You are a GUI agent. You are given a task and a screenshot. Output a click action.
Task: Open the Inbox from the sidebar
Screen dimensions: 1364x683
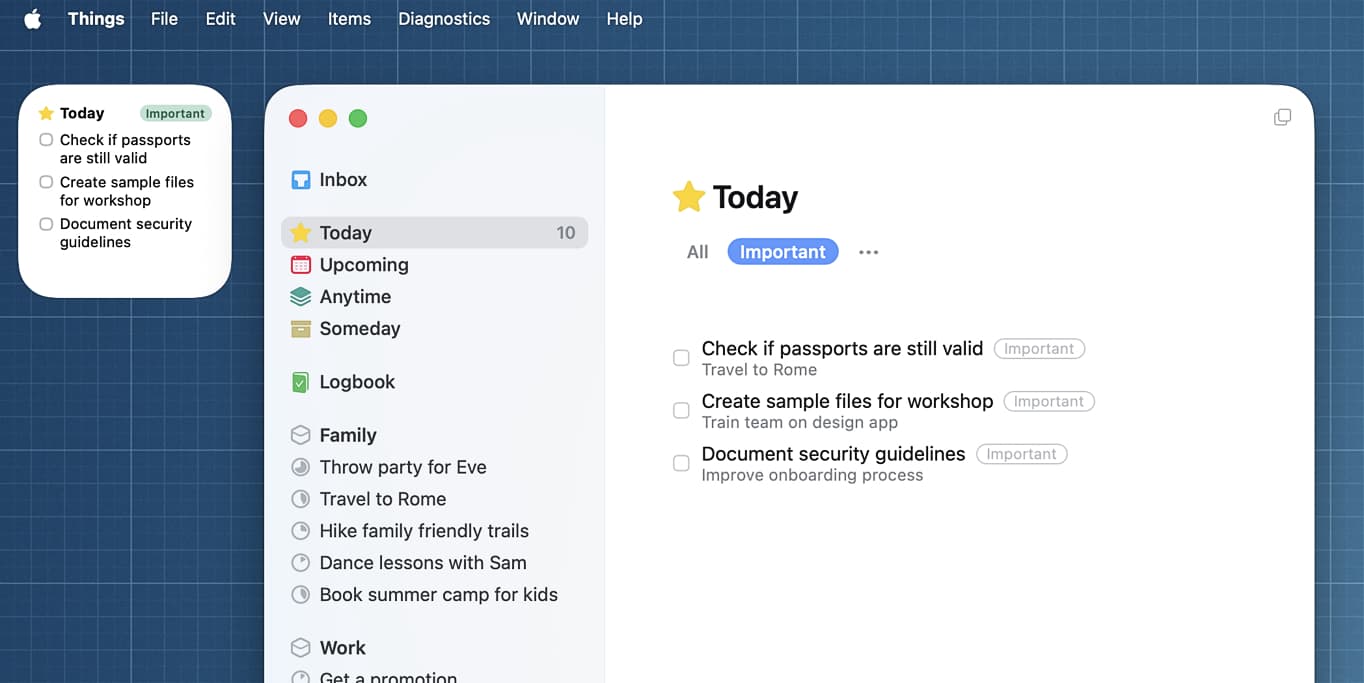click(343, 179)
